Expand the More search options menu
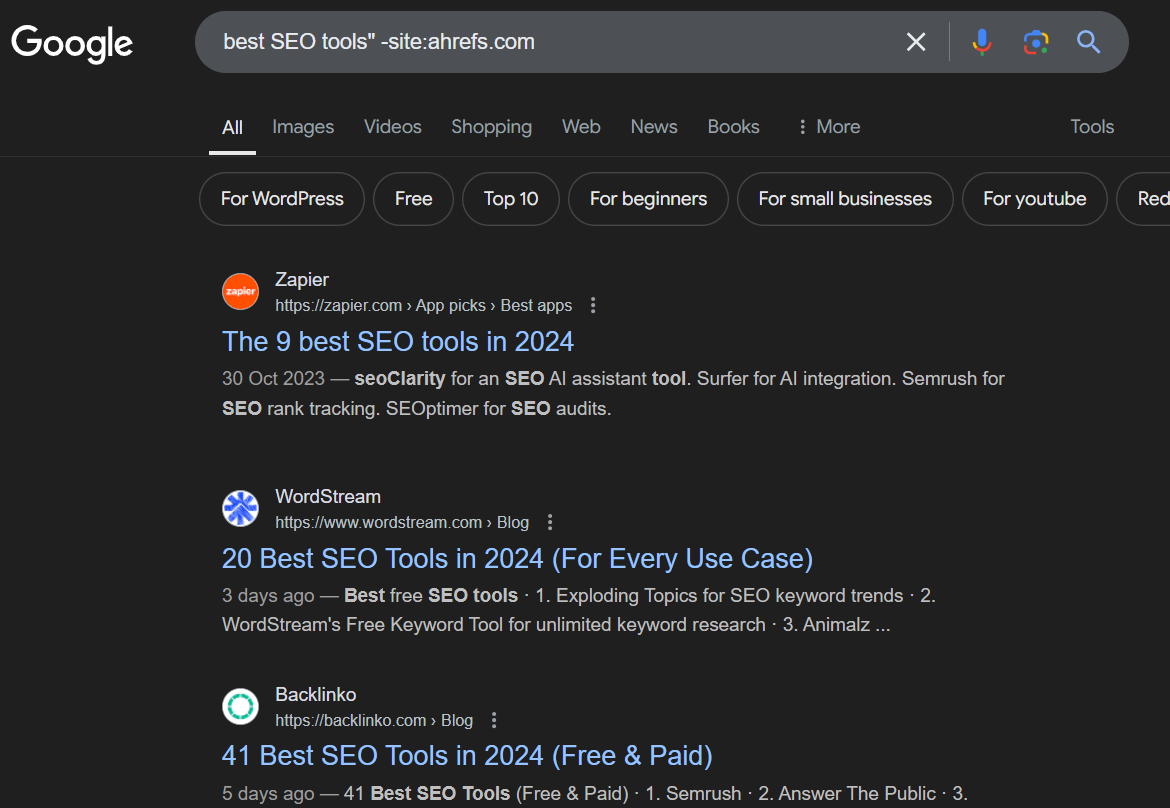Image resolution: width=1170 pixels, height=808 pixels. click(829, 127)
